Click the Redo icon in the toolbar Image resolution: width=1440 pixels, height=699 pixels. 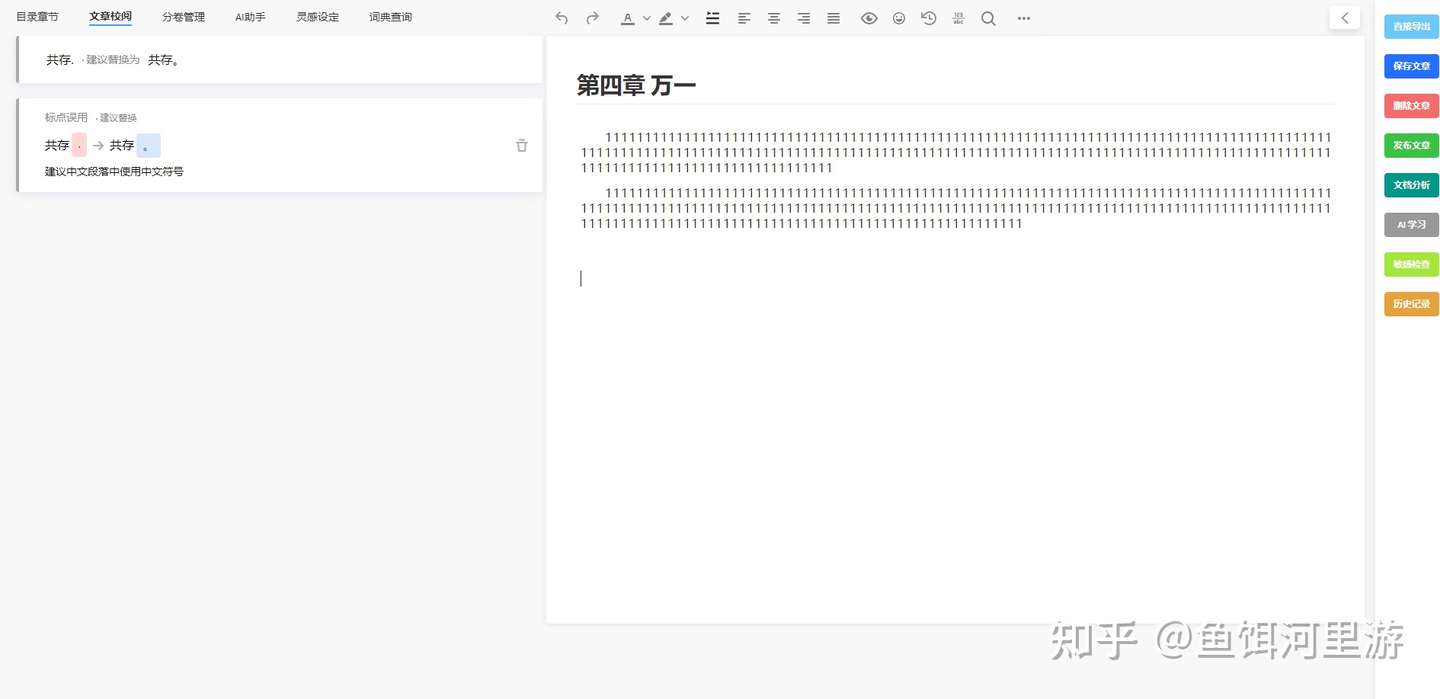(591, 18)
